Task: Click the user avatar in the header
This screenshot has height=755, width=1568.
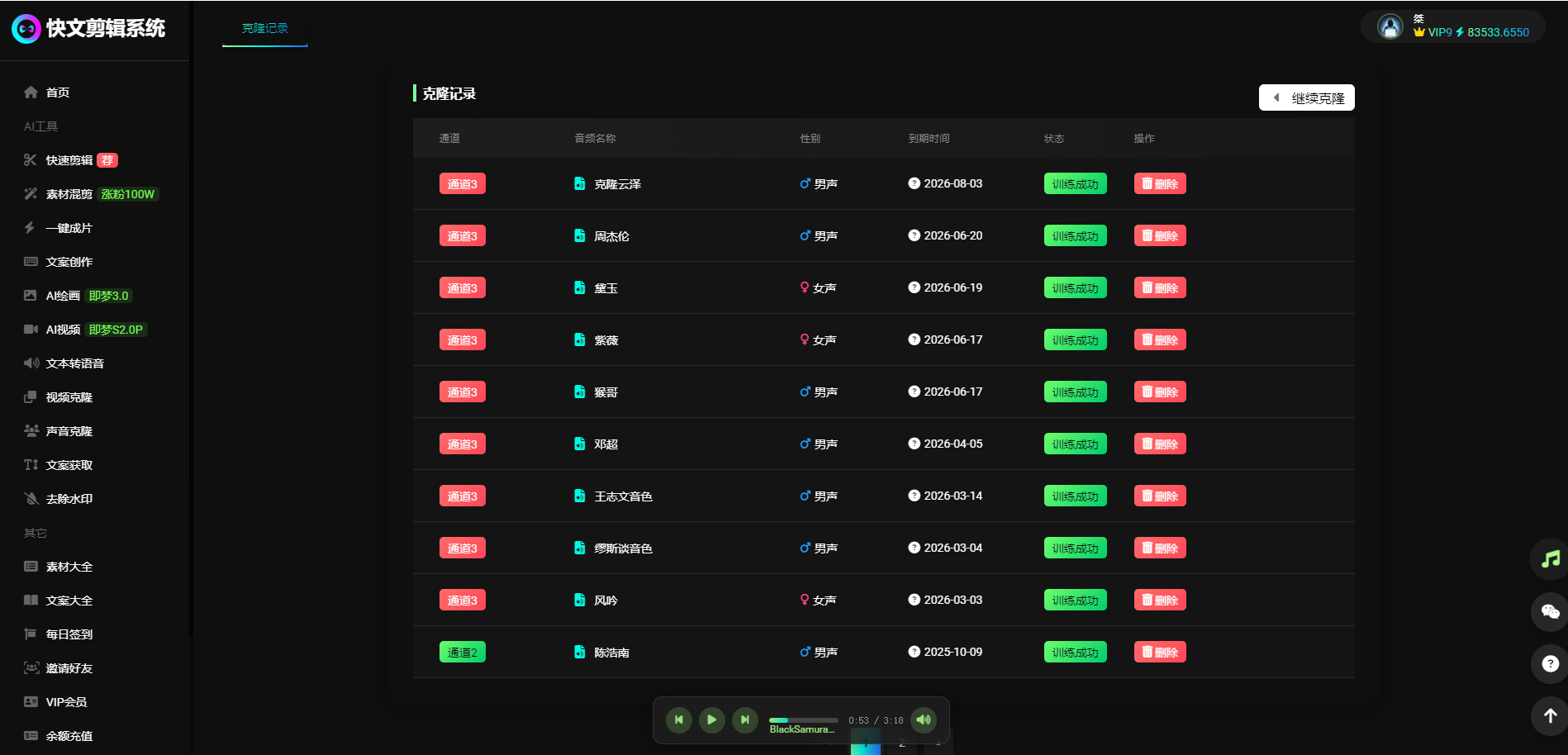Action: point(1390,27)
